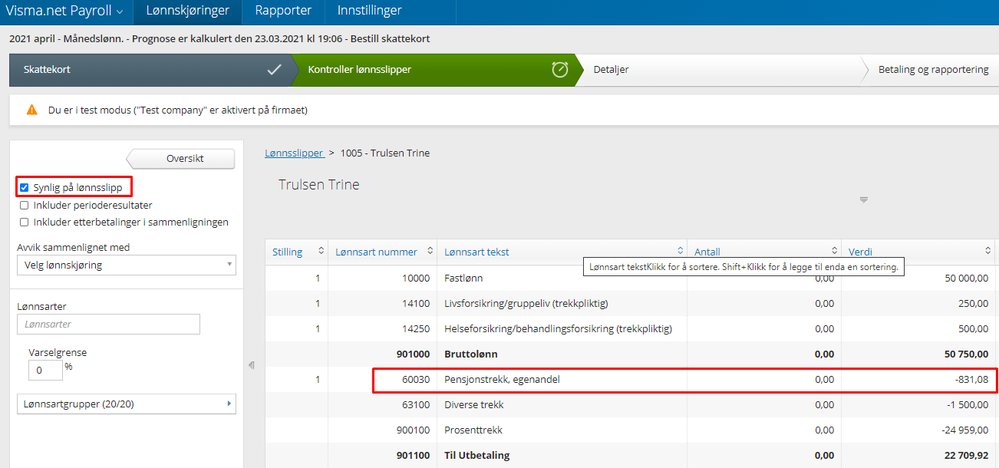Follow the Lønnsslipper breadcrumb link
999x468 pixels.
coord(295,153)
